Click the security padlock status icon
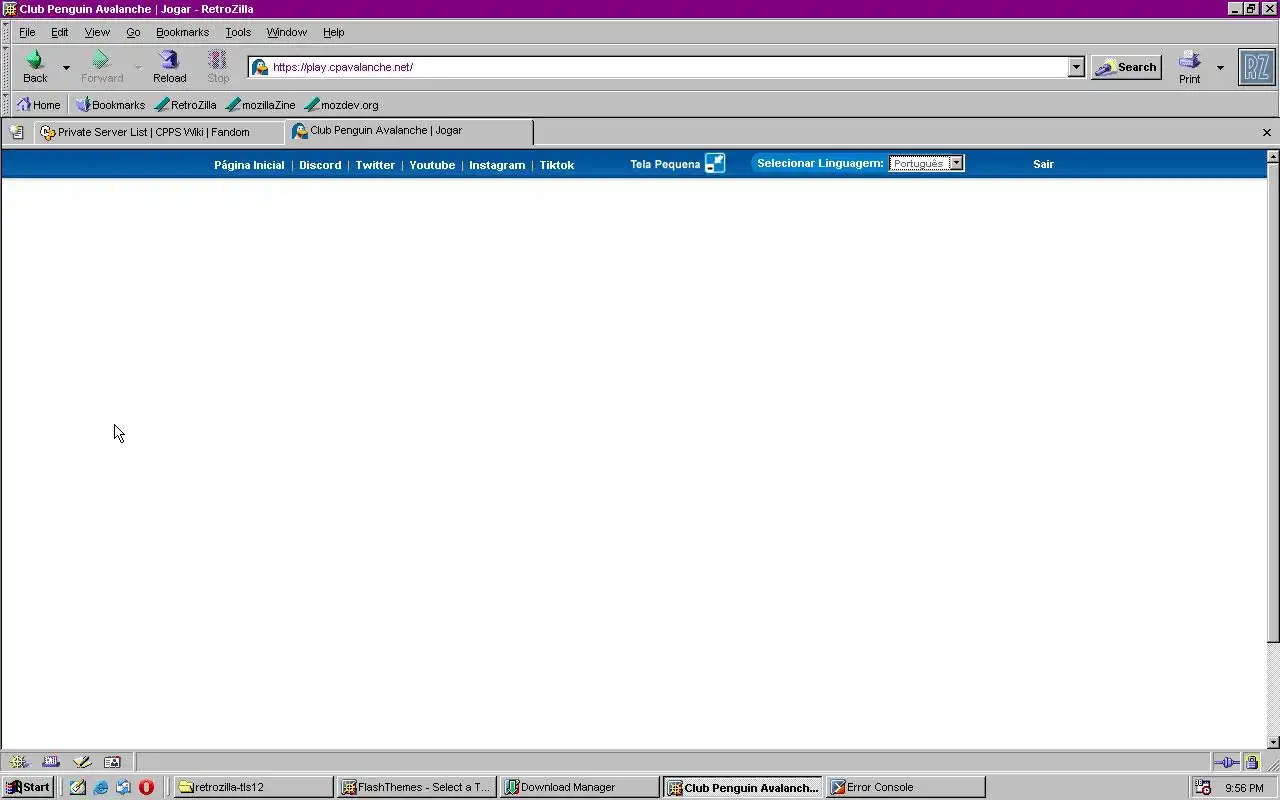1280x800 pixels. (1252, 762)
